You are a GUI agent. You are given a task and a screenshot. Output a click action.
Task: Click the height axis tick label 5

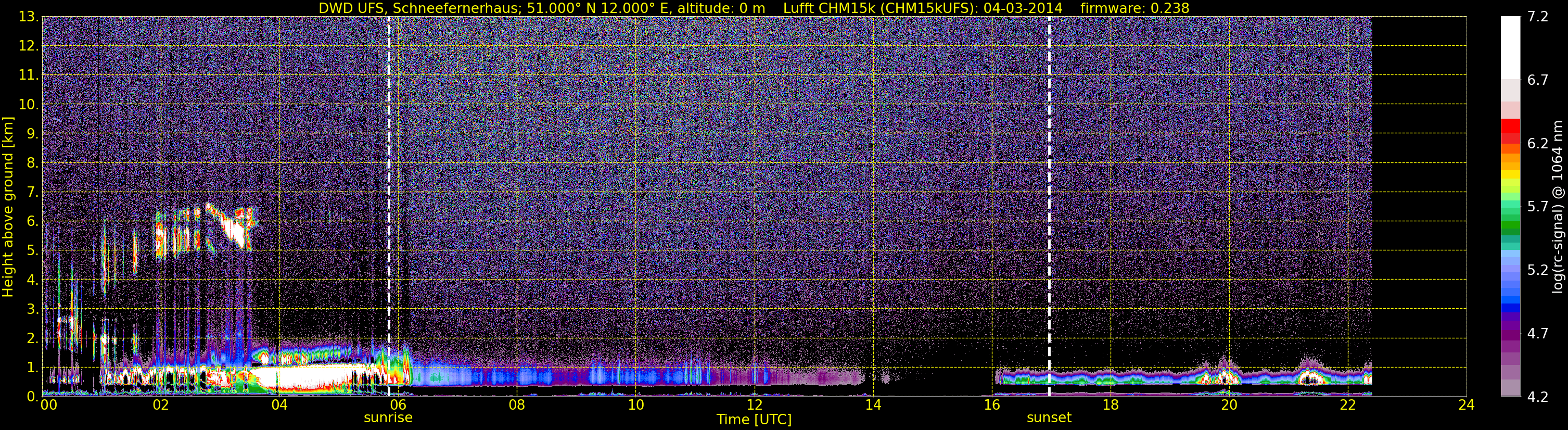coord(32,251)
